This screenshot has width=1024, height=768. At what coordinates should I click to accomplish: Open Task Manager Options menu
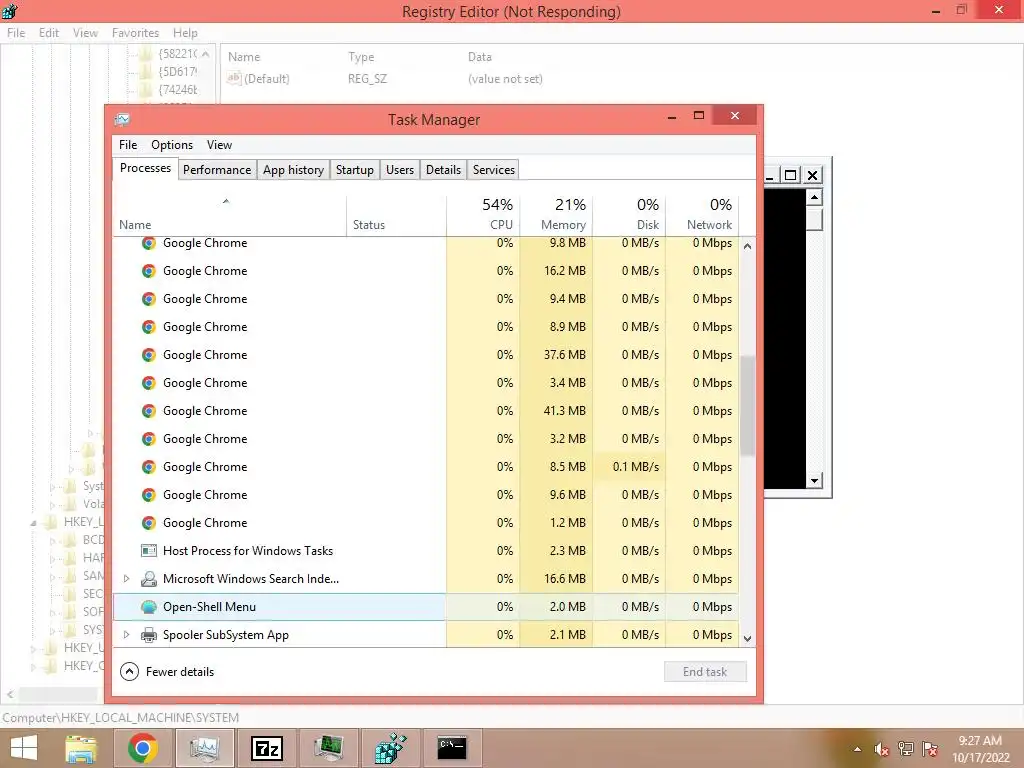click(x=172, y=145)
